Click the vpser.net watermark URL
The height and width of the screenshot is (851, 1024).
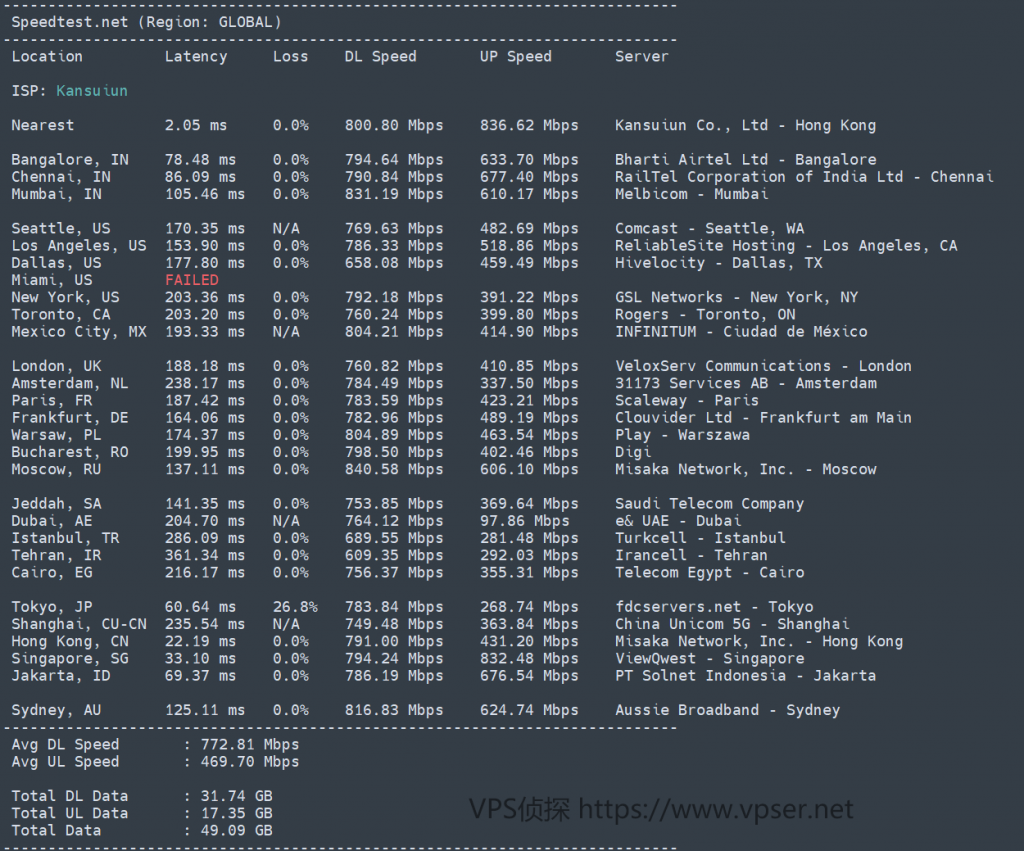(x=716, y=808)
